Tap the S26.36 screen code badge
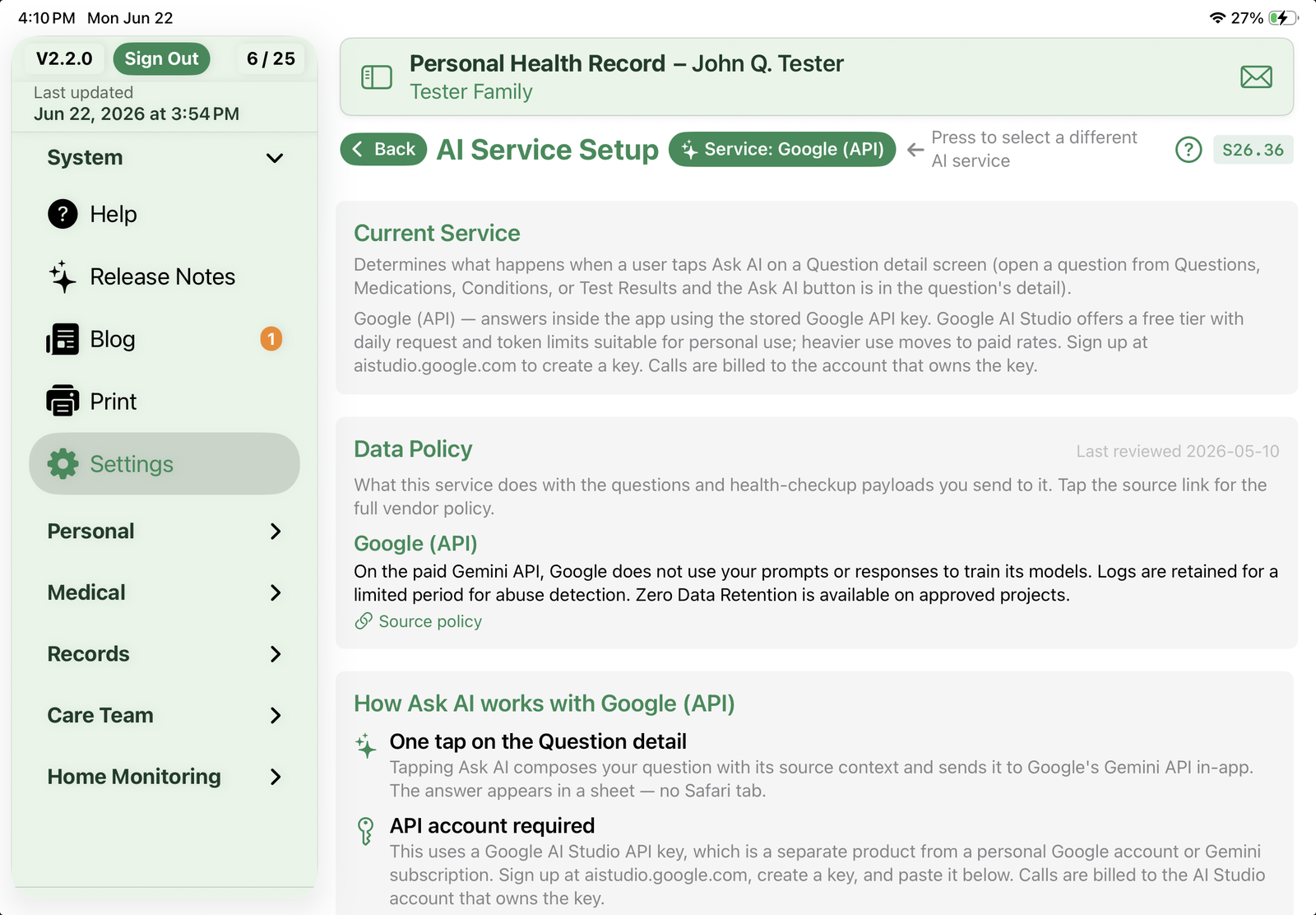 (1253, 150)
